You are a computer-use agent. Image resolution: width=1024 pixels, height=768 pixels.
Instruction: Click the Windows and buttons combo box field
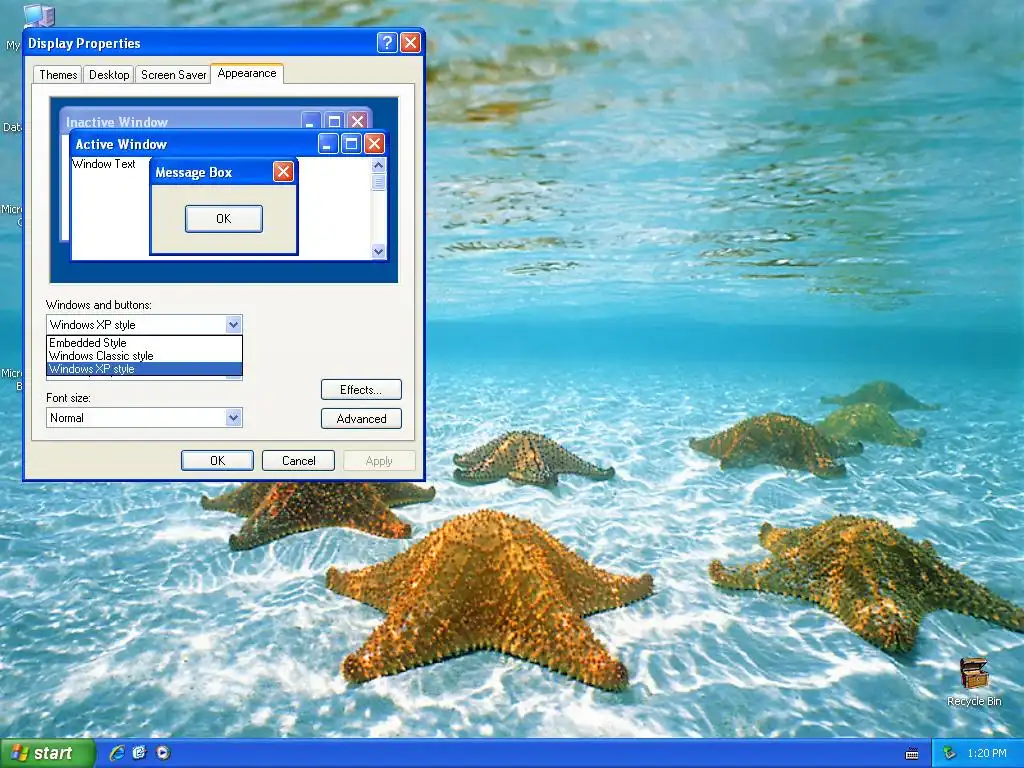point(144,325)
